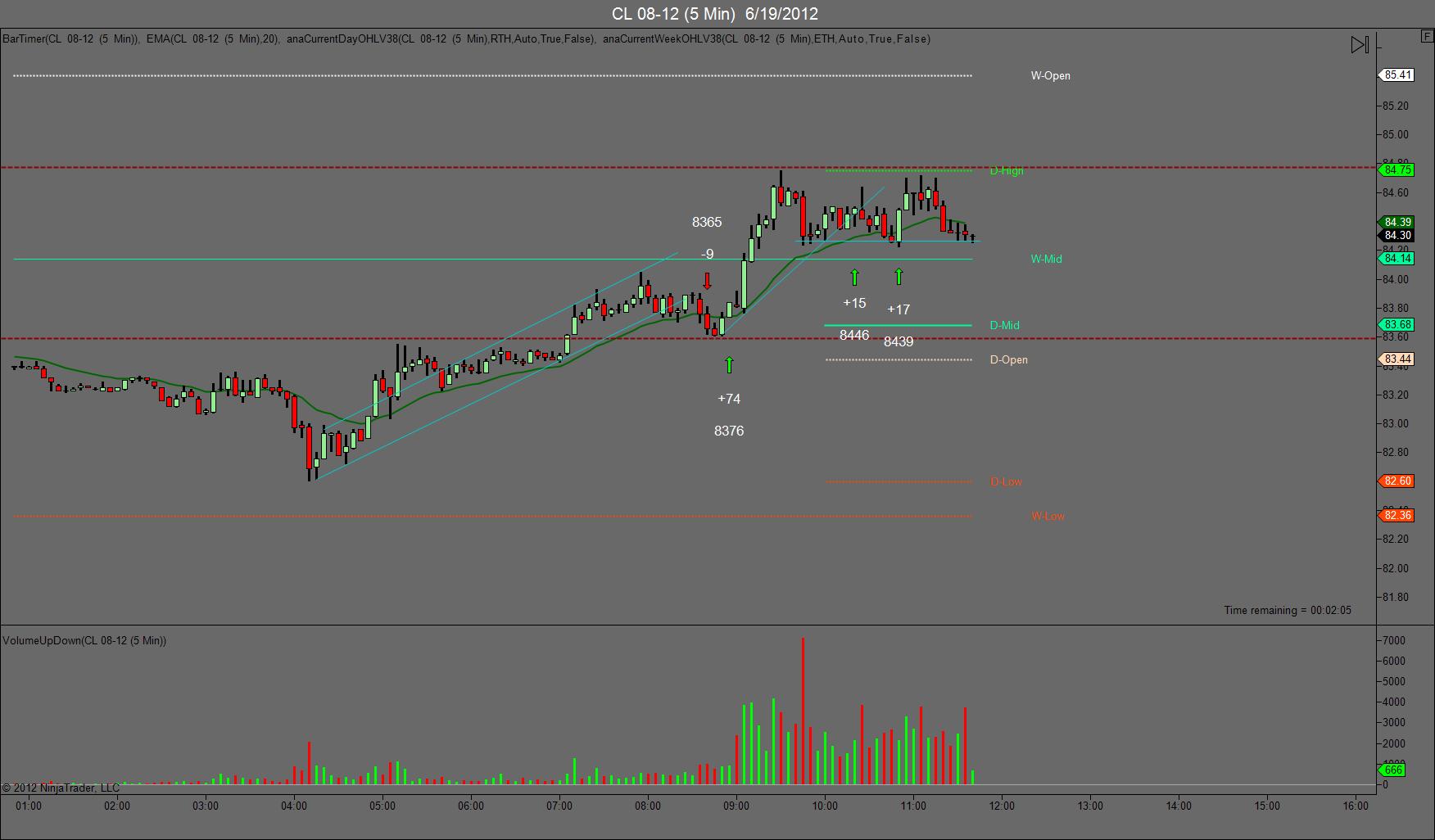
Task: Click the green up arrow above +15
Action: coord(854,277)
